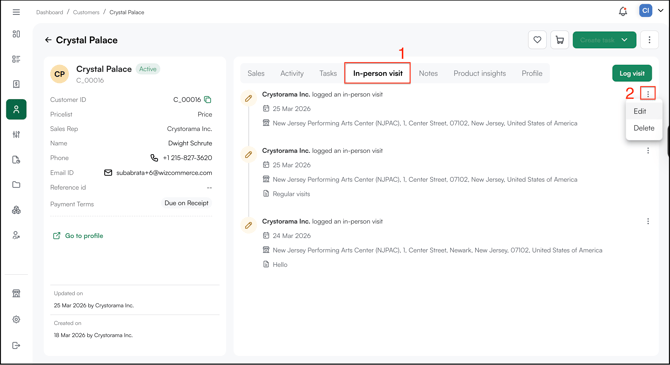This screenshot has width=670, height=365.
Task: Click the pencil icon of the 24 Mar visit
Action: (x=248, y=225)
